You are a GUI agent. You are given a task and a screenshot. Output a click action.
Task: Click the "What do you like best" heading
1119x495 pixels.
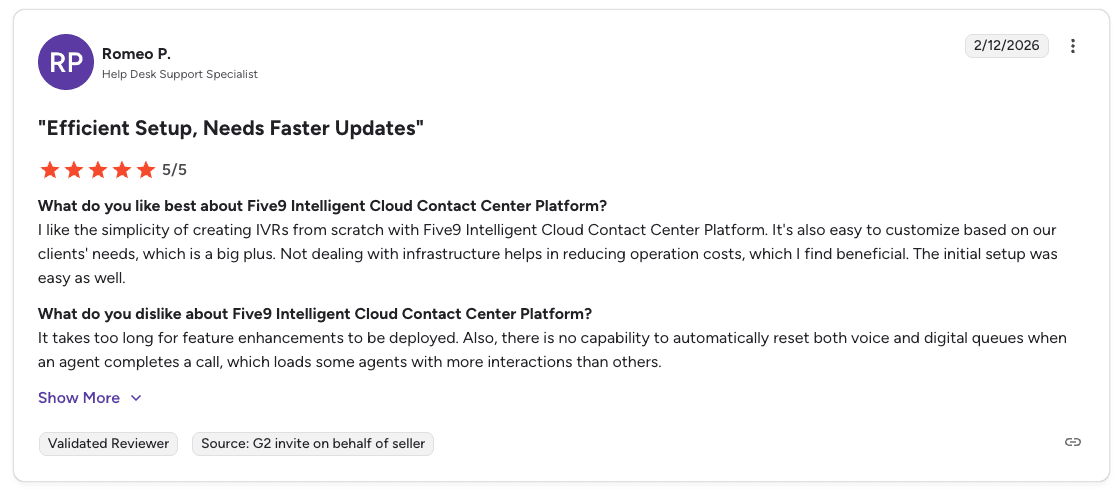(322, 206)
